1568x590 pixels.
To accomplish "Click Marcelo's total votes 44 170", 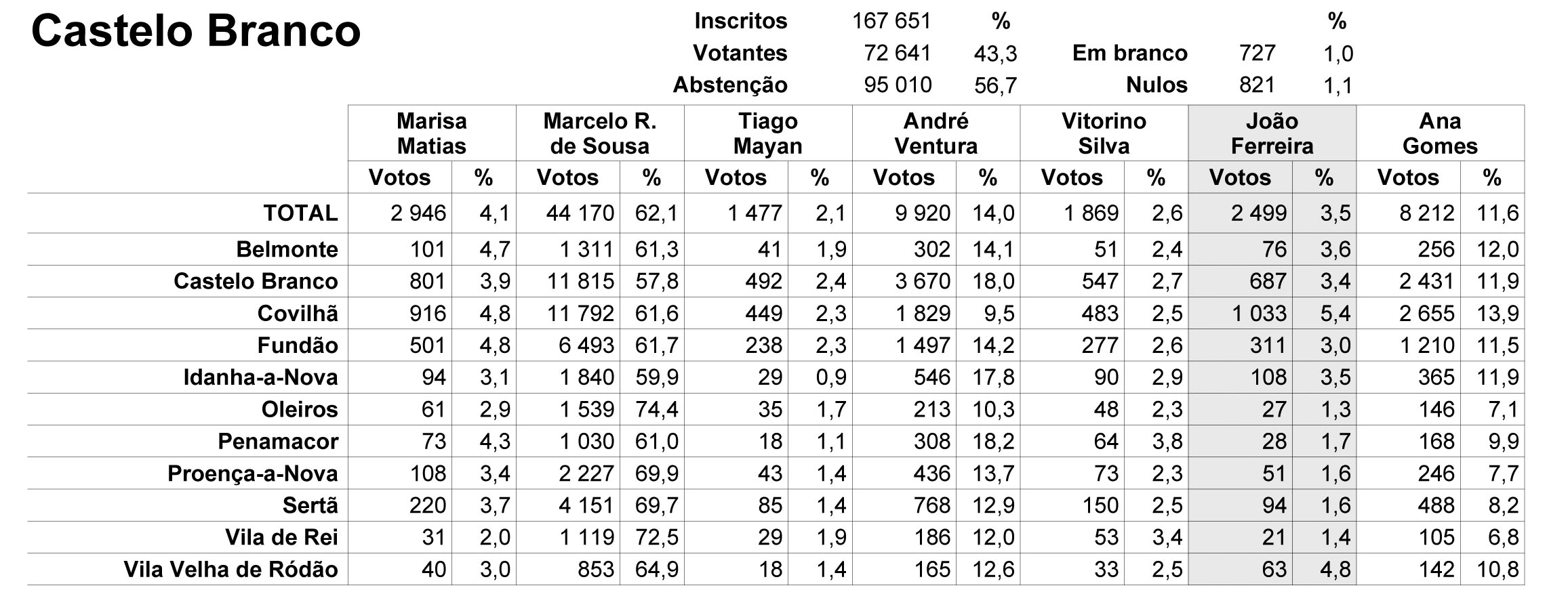I will coord(580,213).
